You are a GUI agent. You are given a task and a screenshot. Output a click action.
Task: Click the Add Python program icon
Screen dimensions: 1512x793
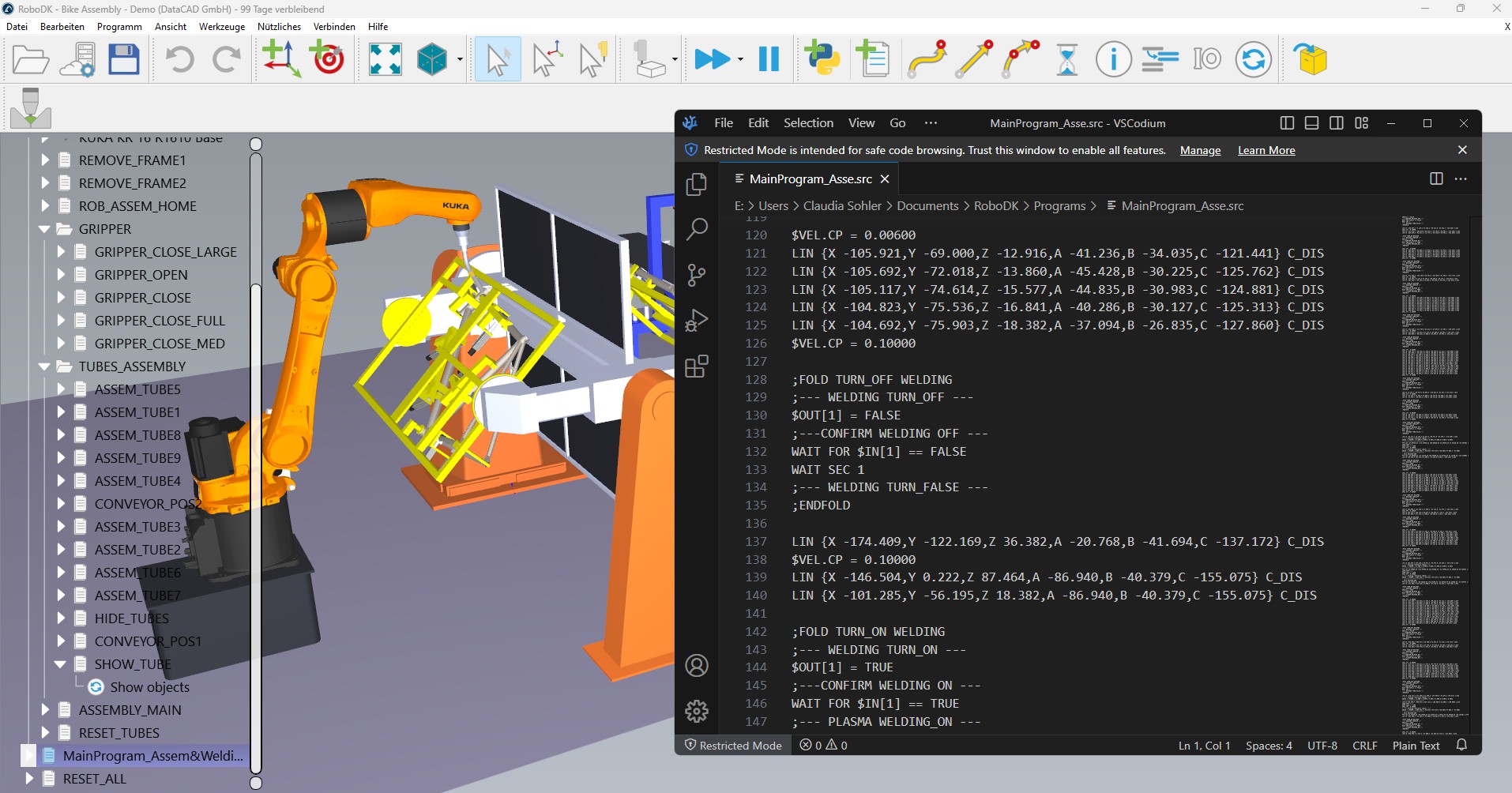[x=822, y=60]
